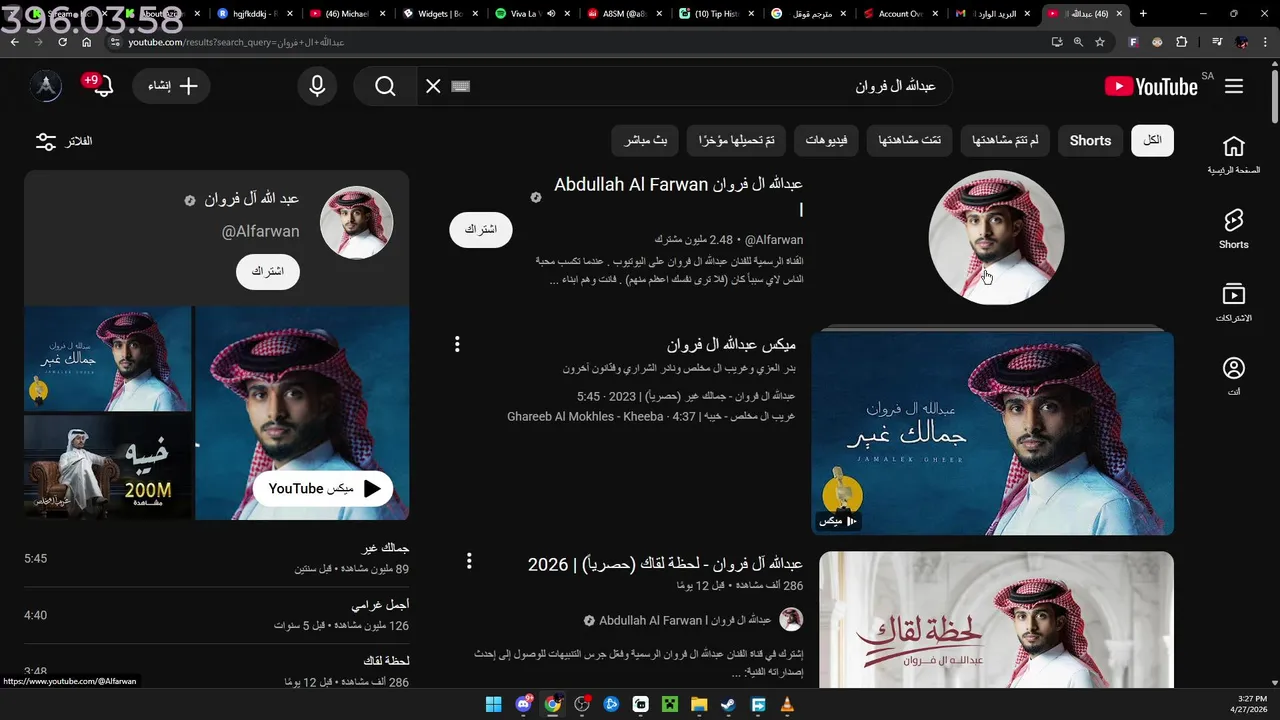The height and width of the screenshot is (720, 1280).
Task: Click اشتراك in the side channel card
Action: (x=268, y=272)
